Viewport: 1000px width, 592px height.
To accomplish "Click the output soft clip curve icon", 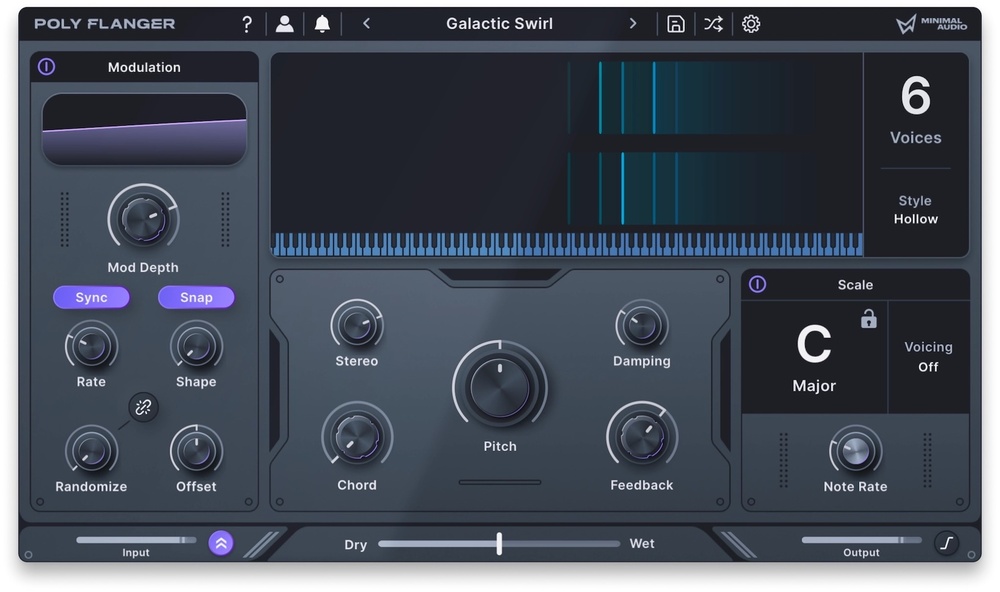I will (x=946, y=543).
